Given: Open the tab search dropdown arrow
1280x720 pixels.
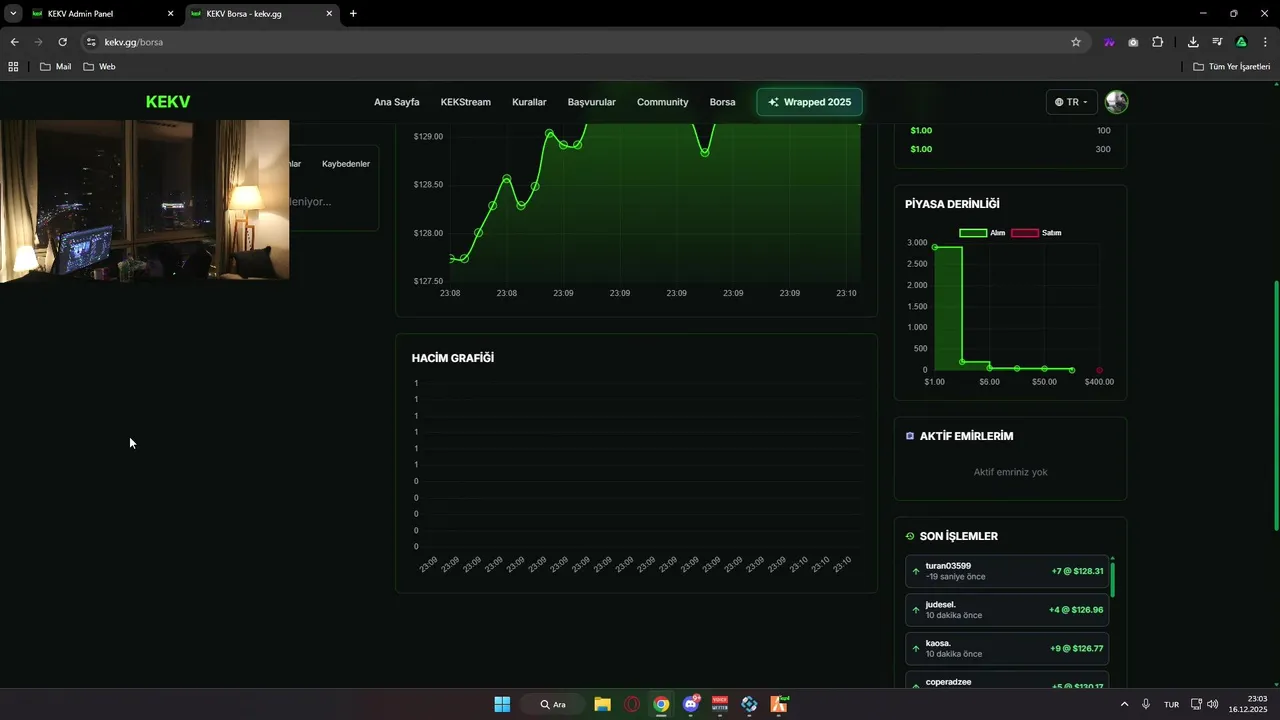Looking at the screenshot, I should [12, 14].
